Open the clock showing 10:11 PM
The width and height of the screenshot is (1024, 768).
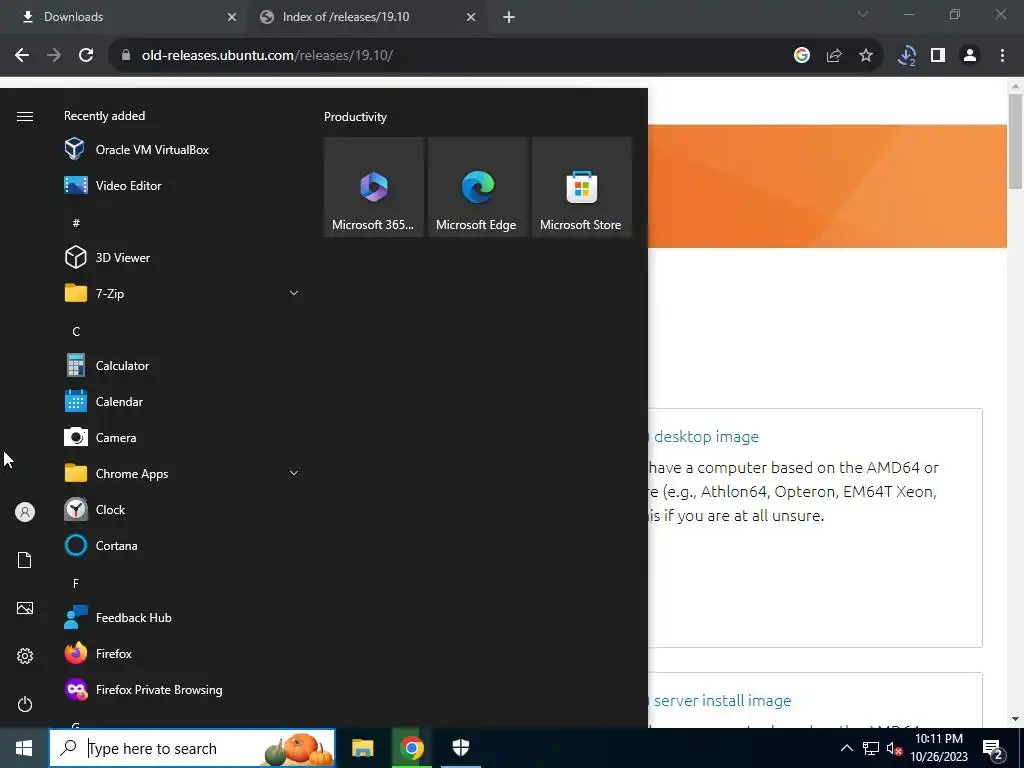(x=939, y=748)
